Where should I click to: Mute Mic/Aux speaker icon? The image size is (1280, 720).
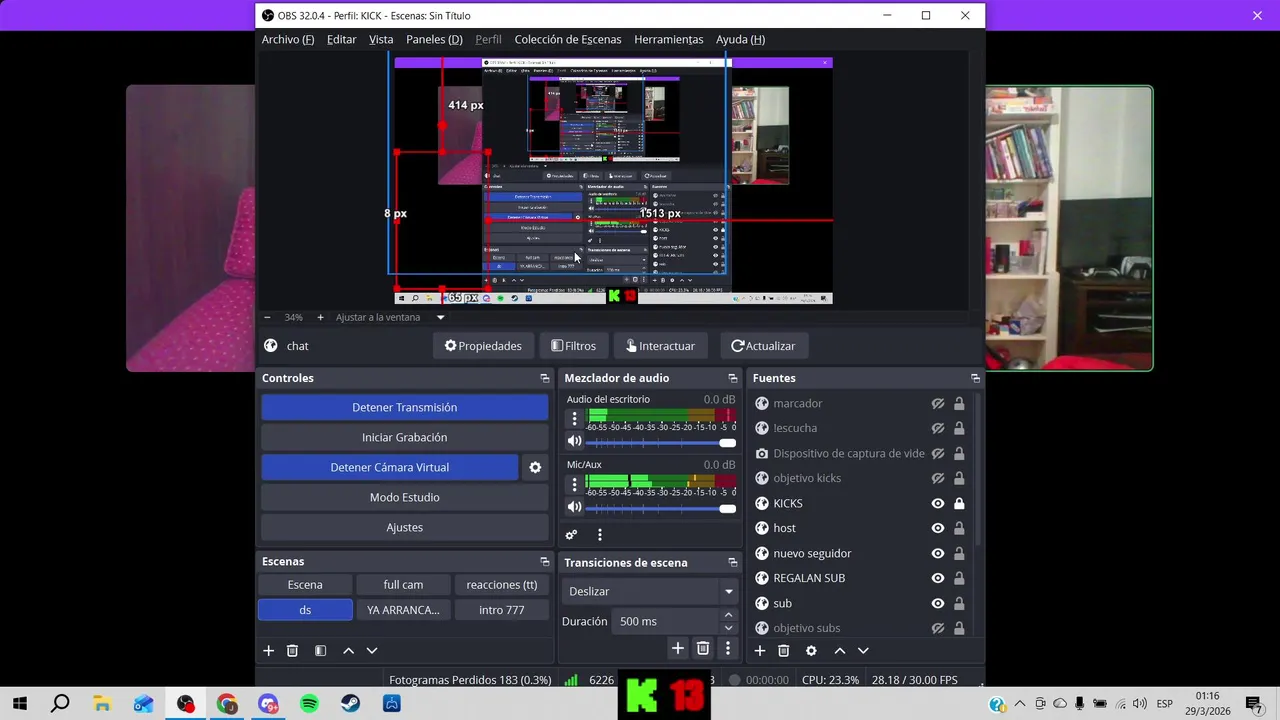pyautogui.click(x=574, y=507)
